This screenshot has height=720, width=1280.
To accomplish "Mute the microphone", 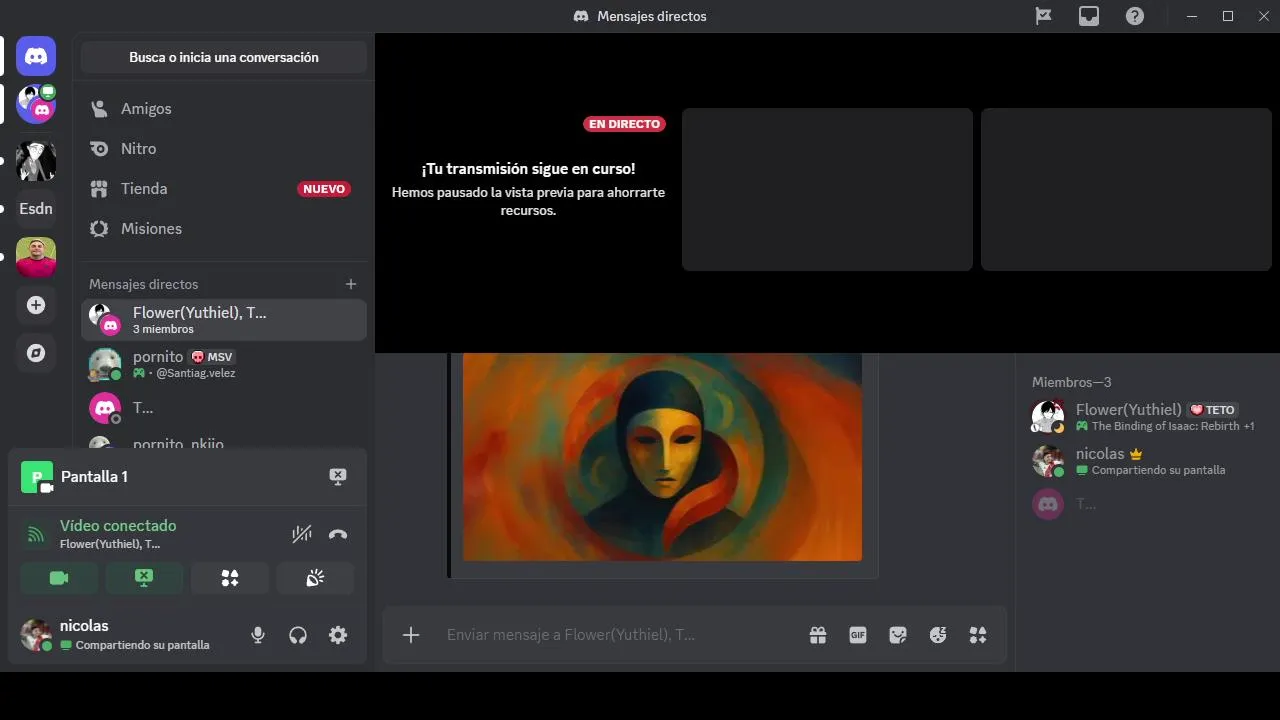I will pos(258,635).
